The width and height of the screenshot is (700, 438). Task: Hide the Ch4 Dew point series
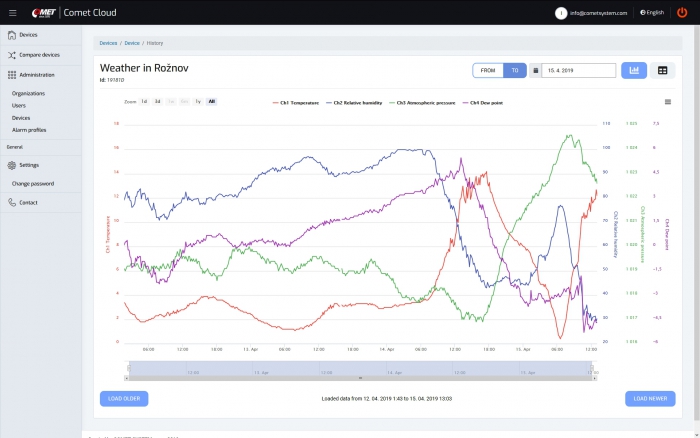(485, 103)
